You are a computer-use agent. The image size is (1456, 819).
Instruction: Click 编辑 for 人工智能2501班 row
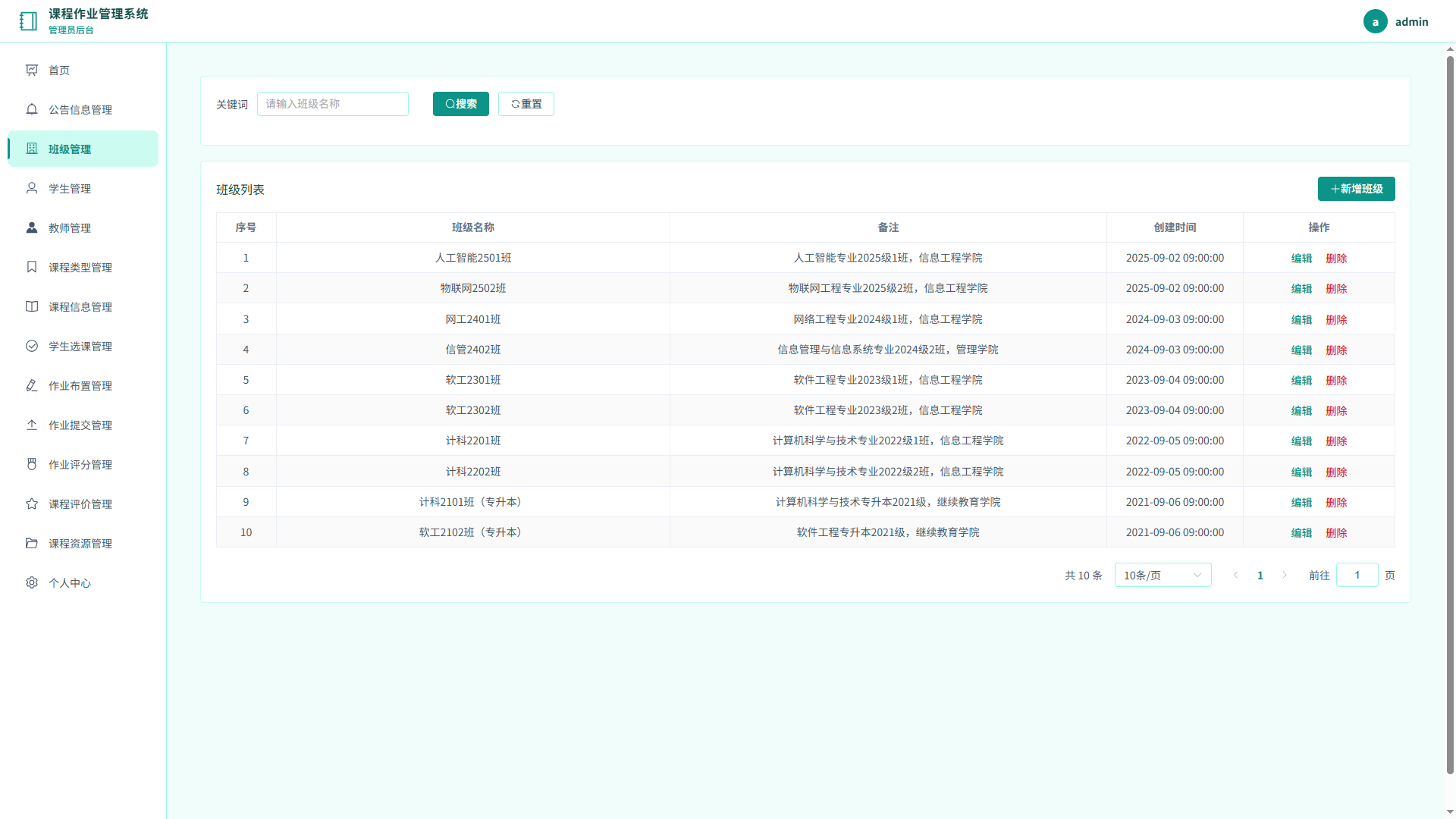[1301, 258]
